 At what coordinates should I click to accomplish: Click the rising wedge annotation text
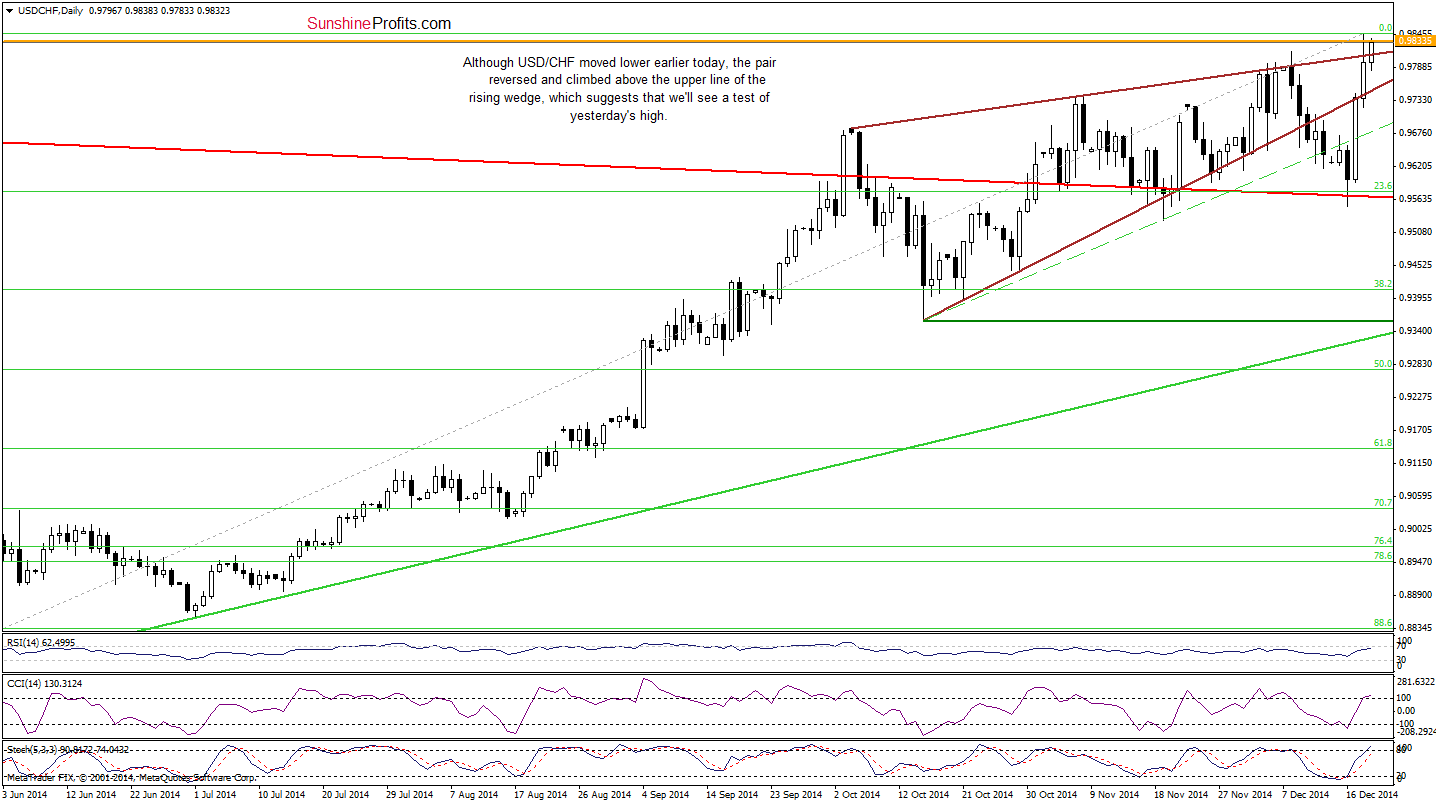[618, 89]
